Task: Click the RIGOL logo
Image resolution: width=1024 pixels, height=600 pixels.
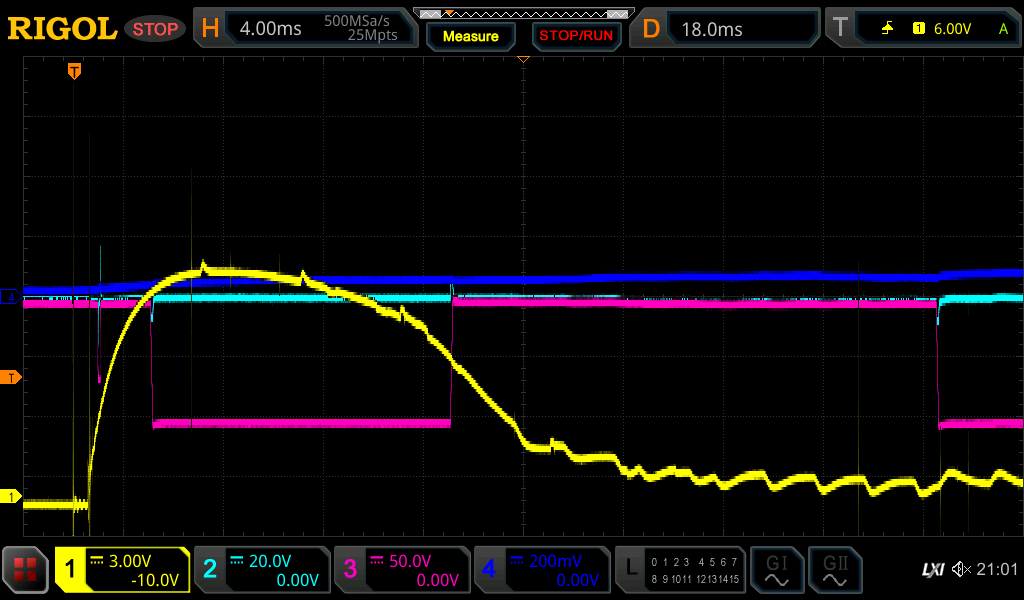Action: [62, 29]
